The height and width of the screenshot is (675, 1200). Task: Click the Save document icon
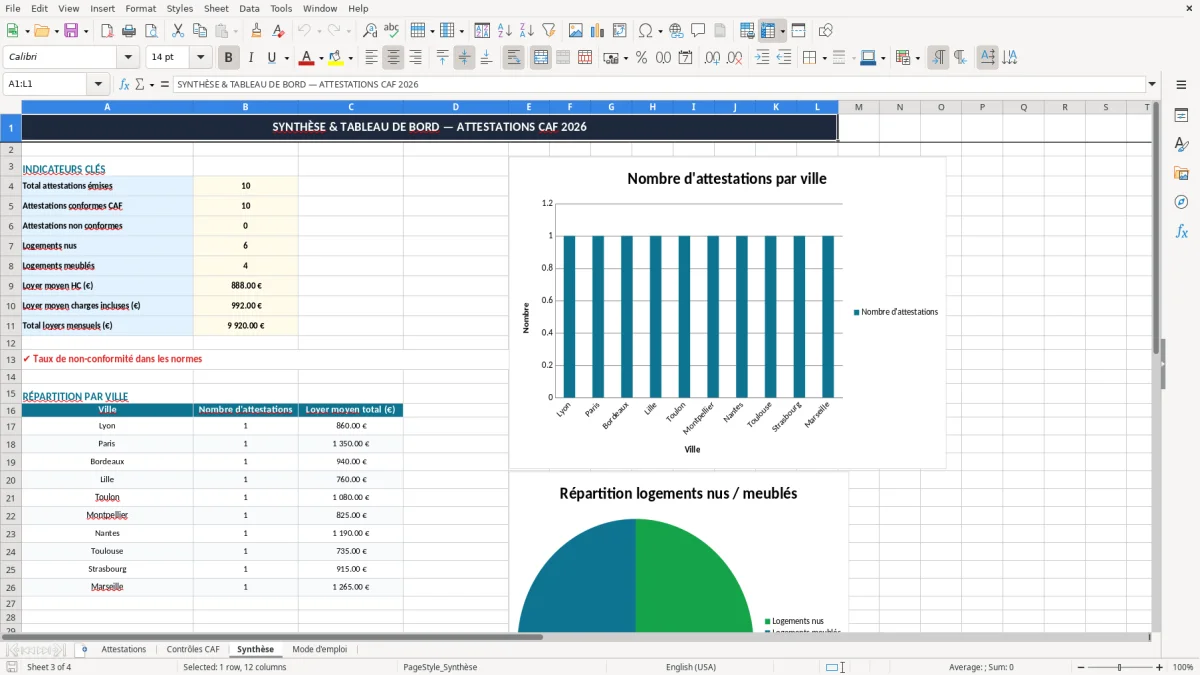[x=71, y=31]
